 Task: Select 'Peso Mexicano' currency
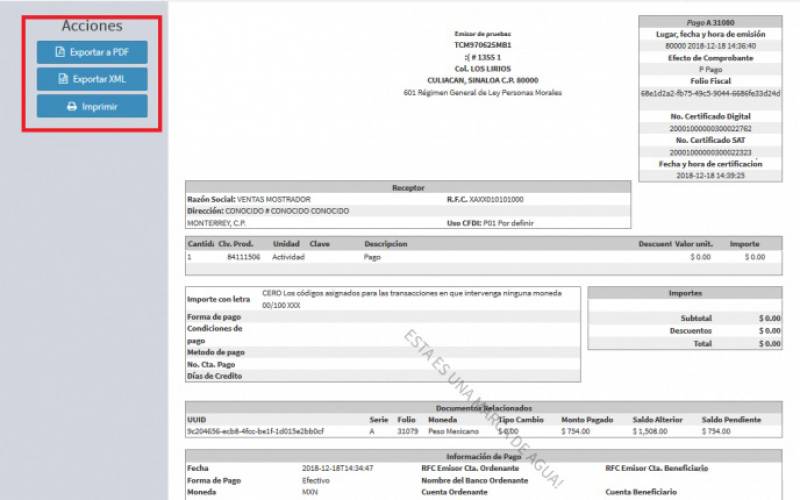tap(453, 431)
